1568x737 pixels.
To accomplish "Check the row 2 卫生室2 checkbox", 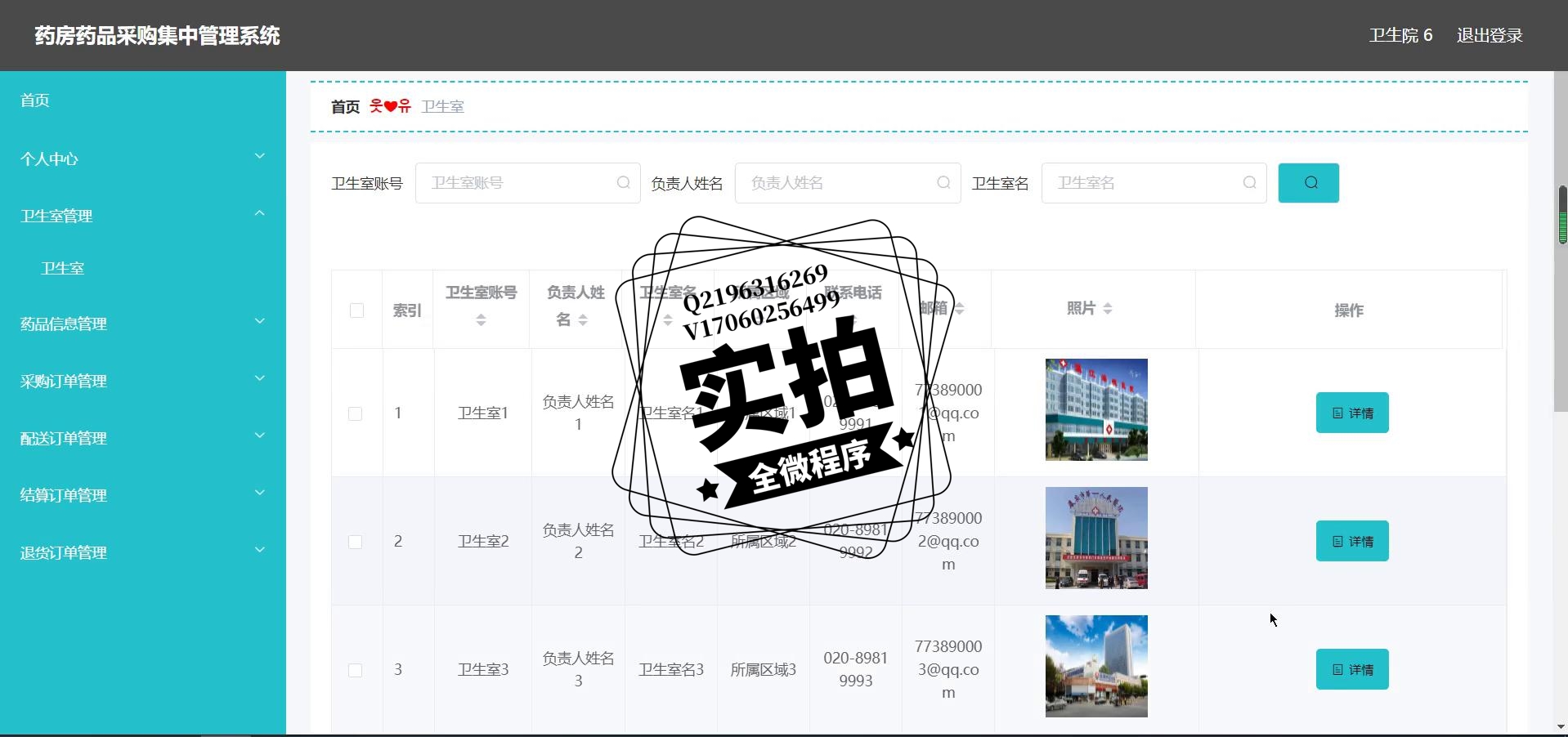I will point(356,542).
